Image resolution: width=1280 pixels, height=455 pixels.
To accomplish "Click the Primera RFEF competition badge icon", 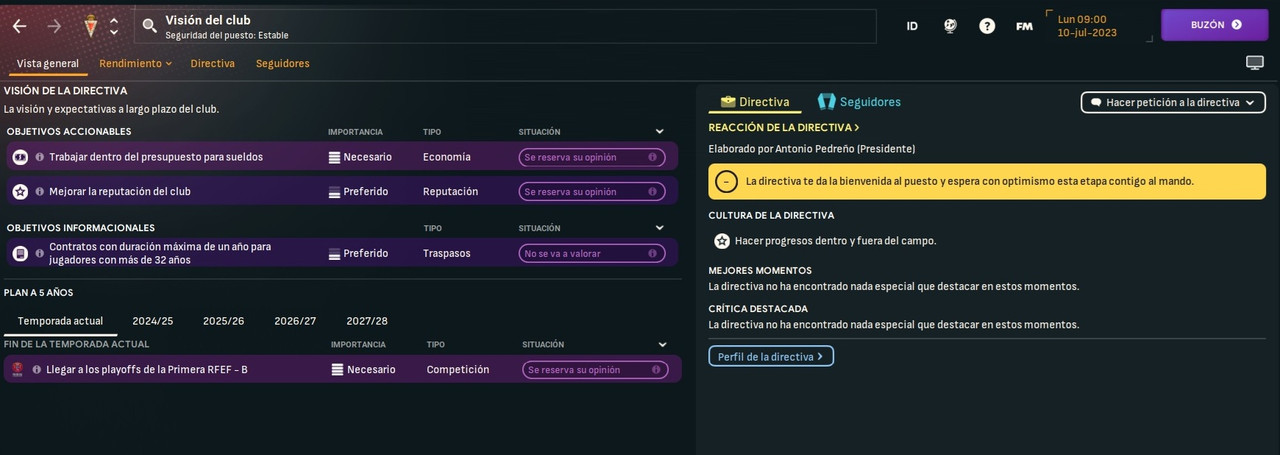I will click(x=17, y=369).
